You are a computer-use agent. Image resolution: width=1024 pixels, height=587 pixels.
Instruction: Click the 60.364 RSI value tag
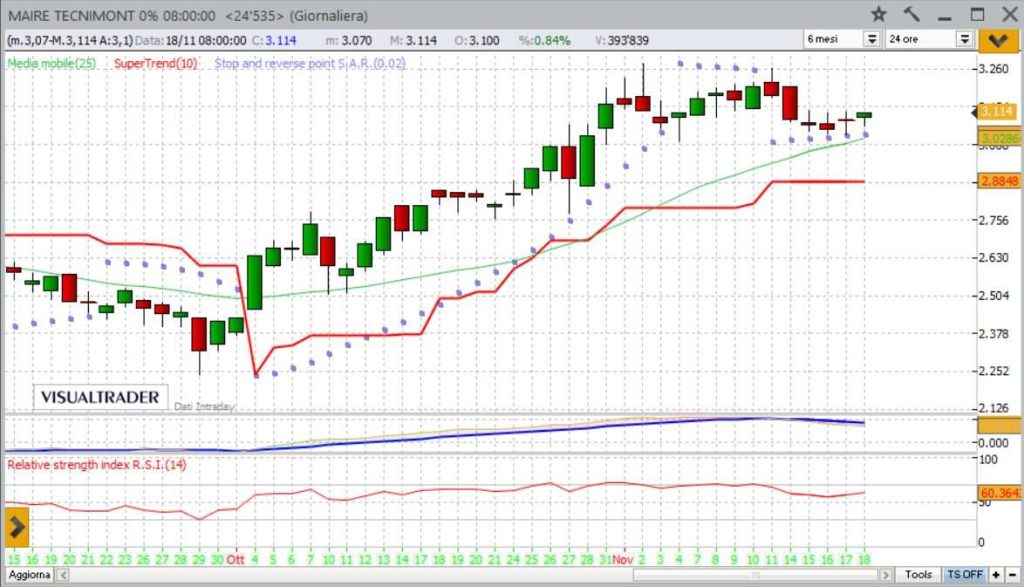999,493
